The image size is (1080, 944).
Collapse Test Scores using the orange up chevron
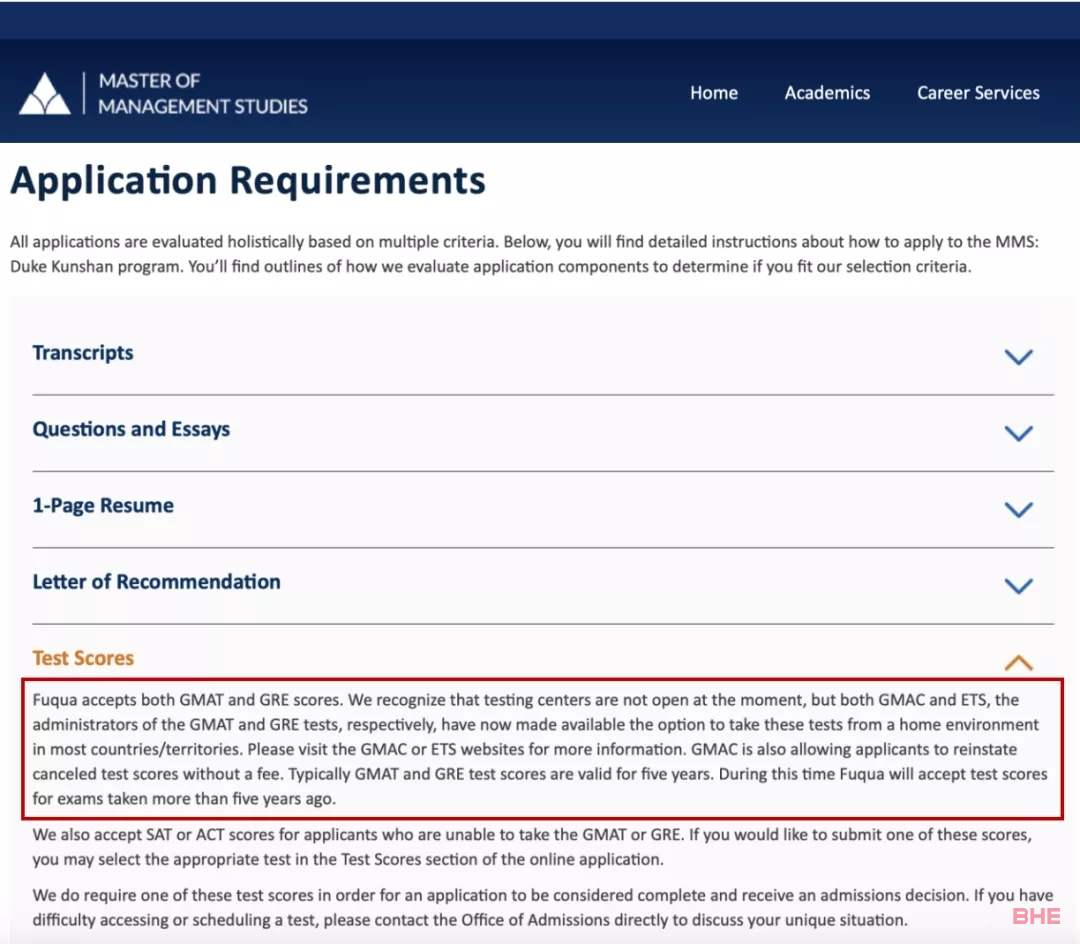click(x=1018, y=662)
